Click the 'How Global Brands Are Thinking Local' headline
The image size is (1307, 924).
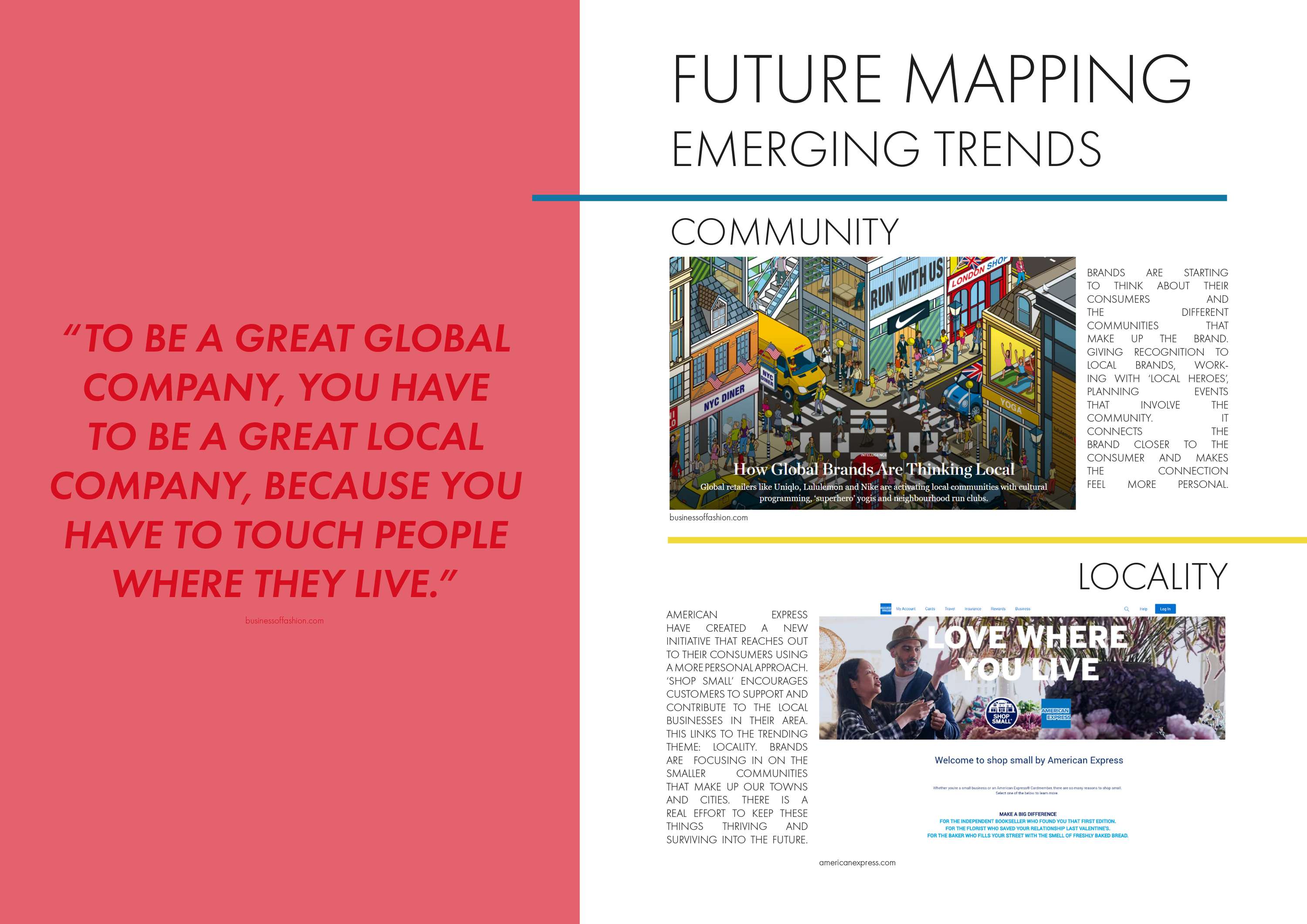point(874,469)
